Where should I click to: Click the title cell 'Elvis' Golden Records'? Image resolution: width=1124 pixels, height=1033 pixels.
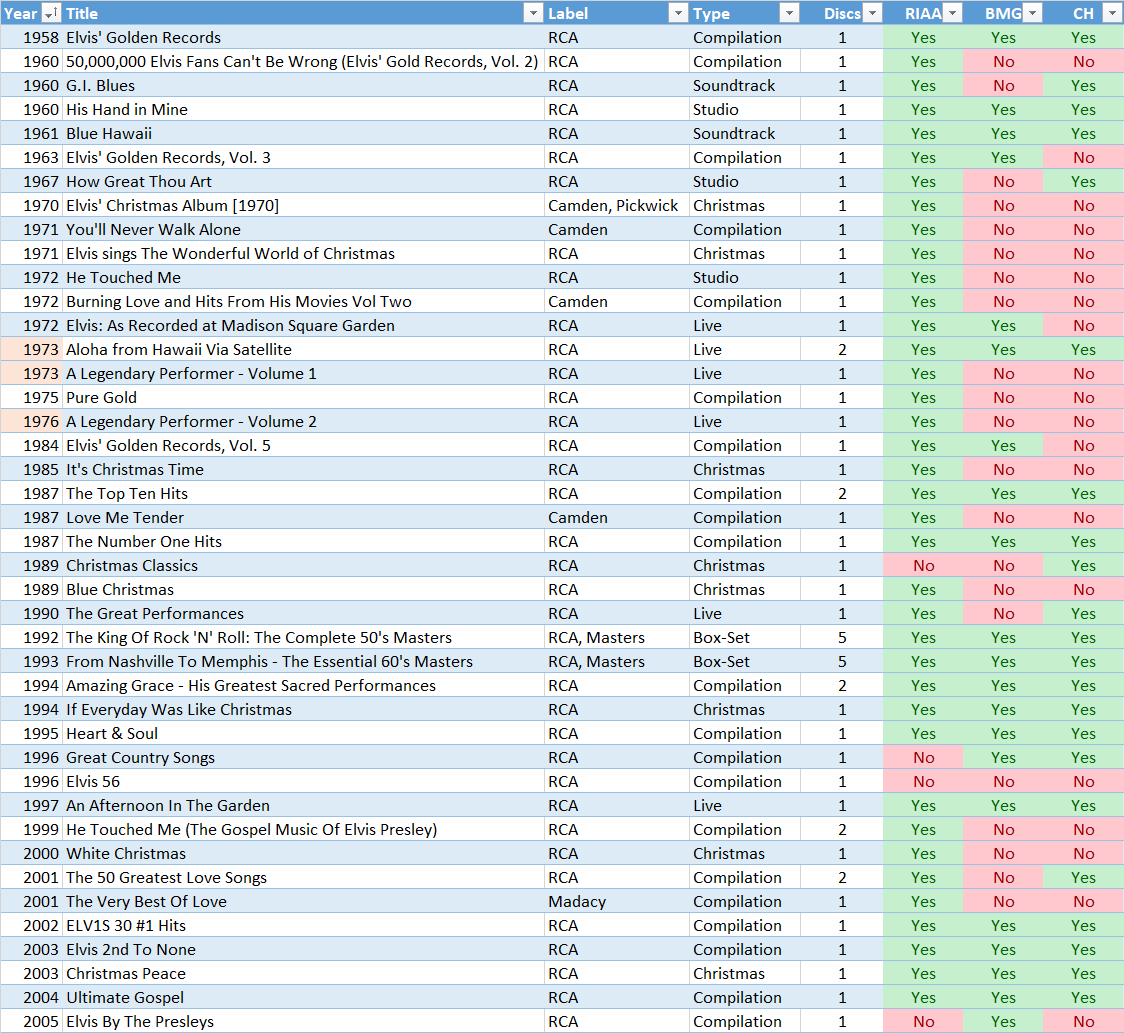click(x=303, y=37)
